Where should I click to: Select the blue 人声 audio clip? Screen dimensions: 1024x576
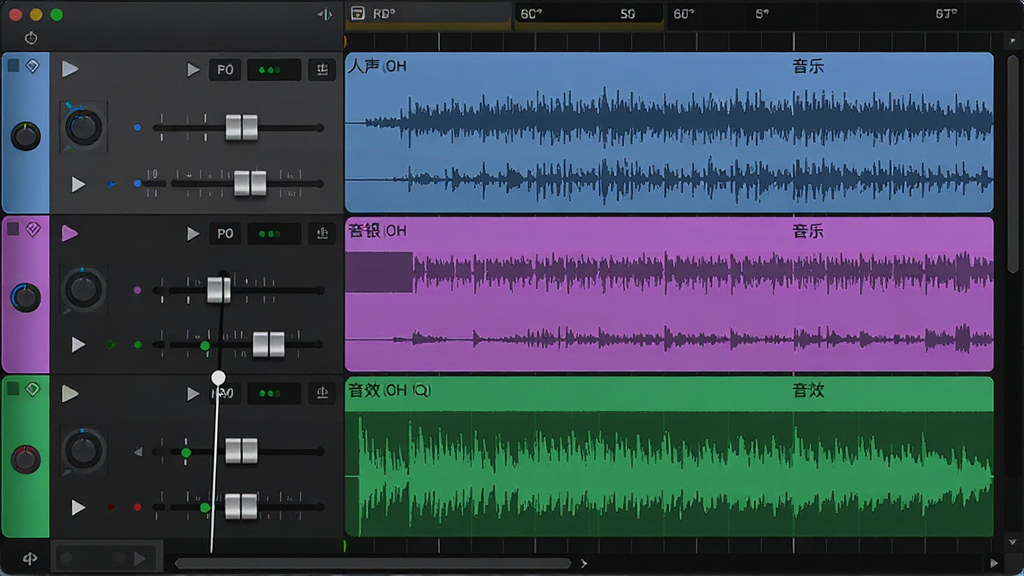coord(669,133)
